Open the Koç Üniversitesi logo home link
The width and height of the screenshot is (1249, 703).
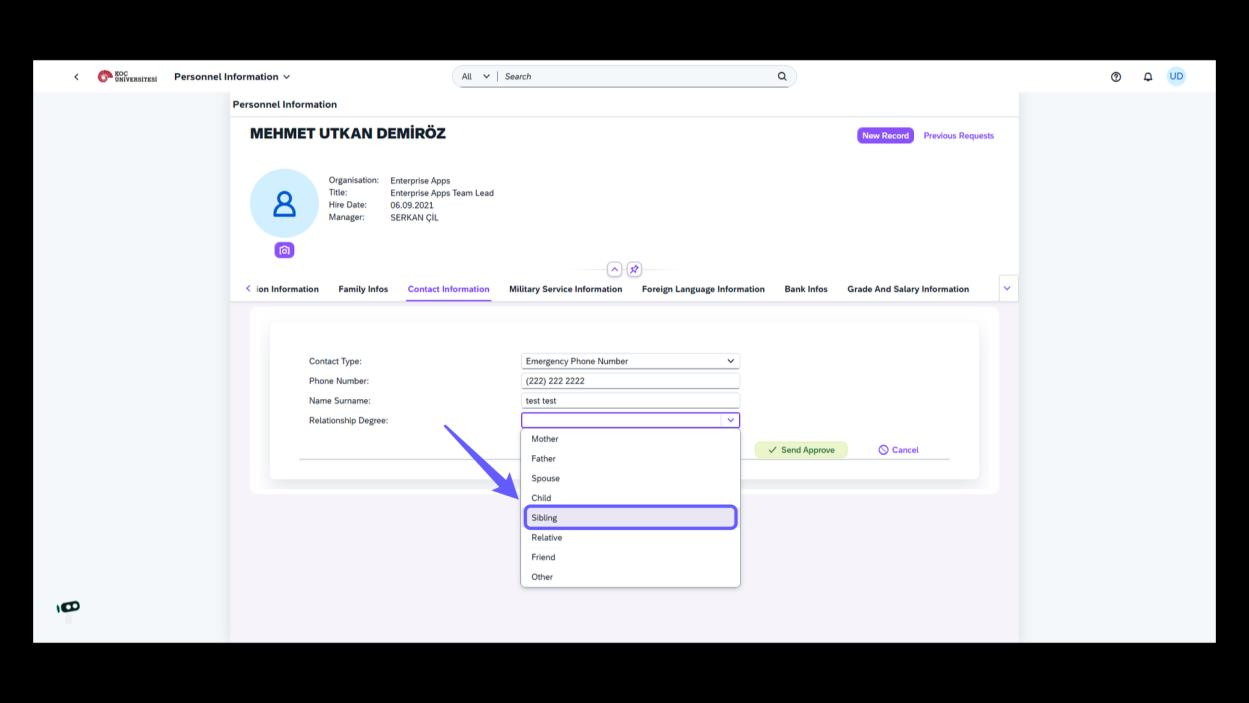tap(127, 77)
